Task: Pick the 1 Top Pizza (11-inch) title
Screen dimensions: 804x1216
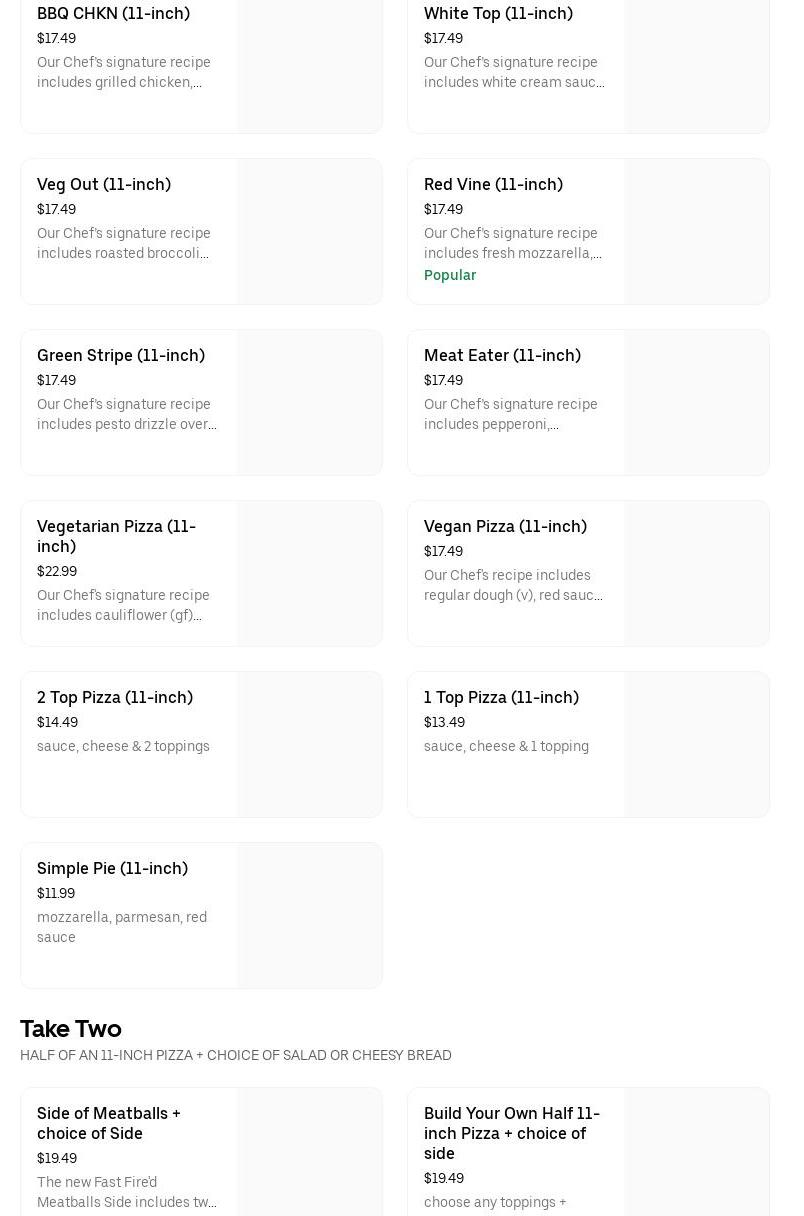Action: coord(501,697)
